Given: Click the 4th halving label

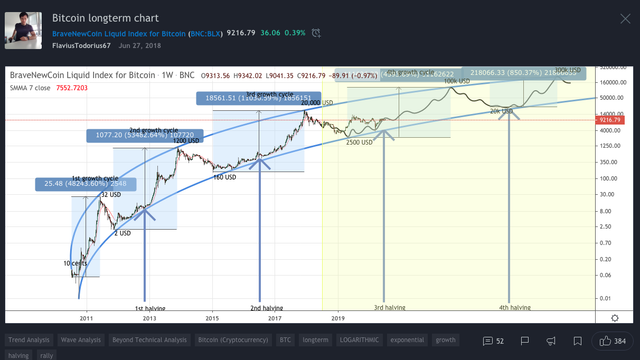Looking at the screenshot, I should 515,307.
